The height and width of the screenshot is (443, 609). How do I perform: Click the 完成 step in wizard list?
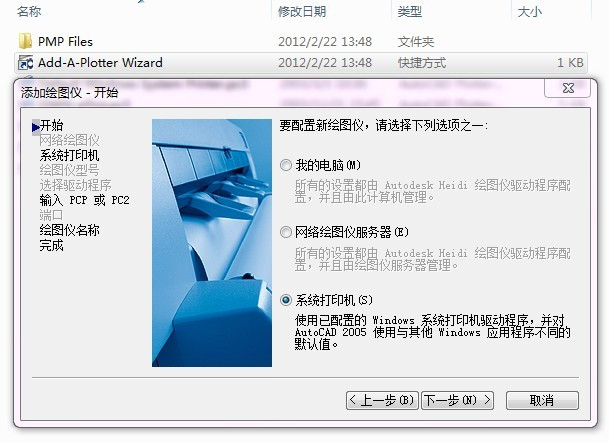tap(51, 245)
